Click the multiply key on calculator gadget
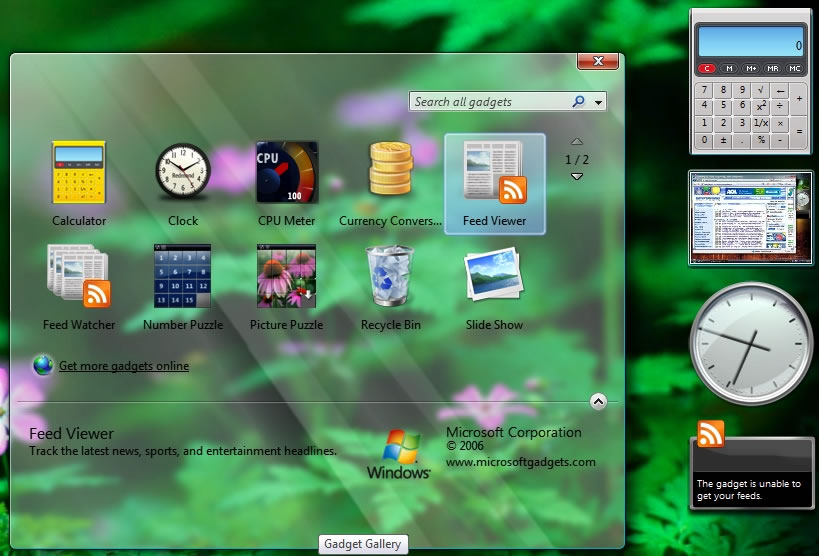 [780, 123]
